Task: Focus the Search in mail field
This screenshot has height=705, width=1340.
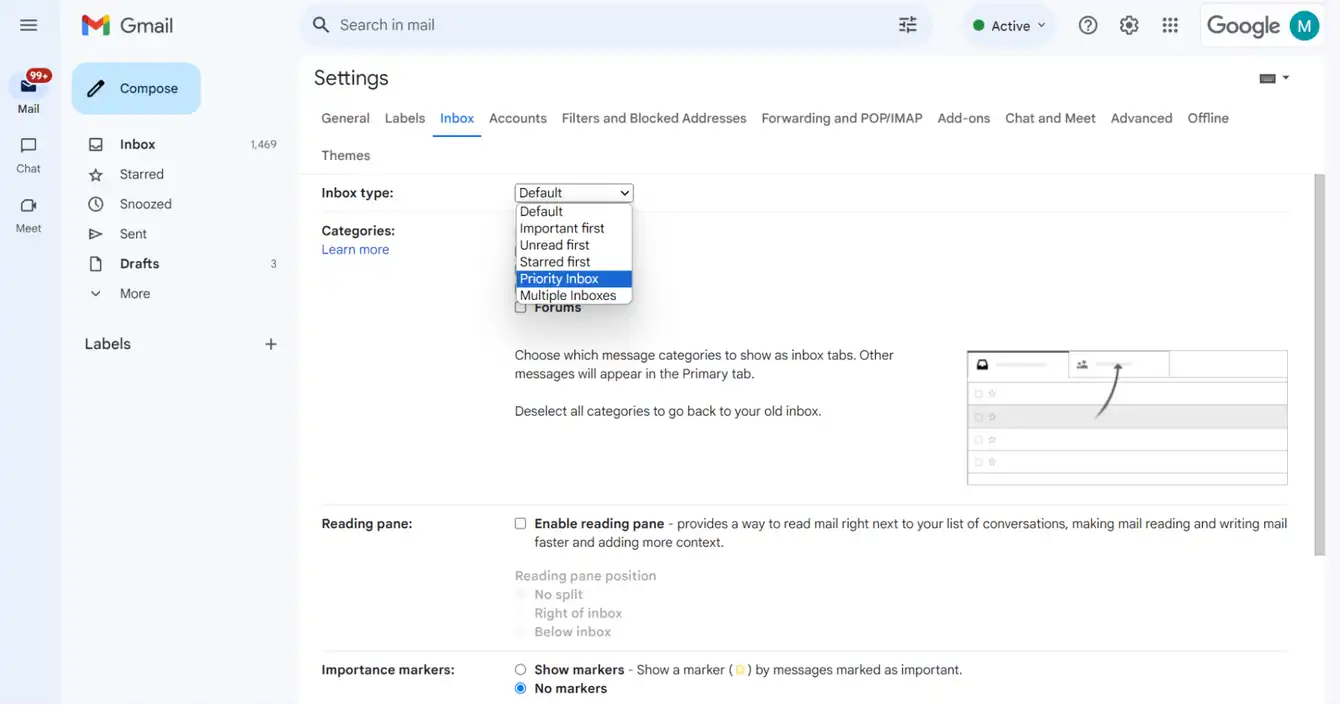Action: tap(612, 25)
